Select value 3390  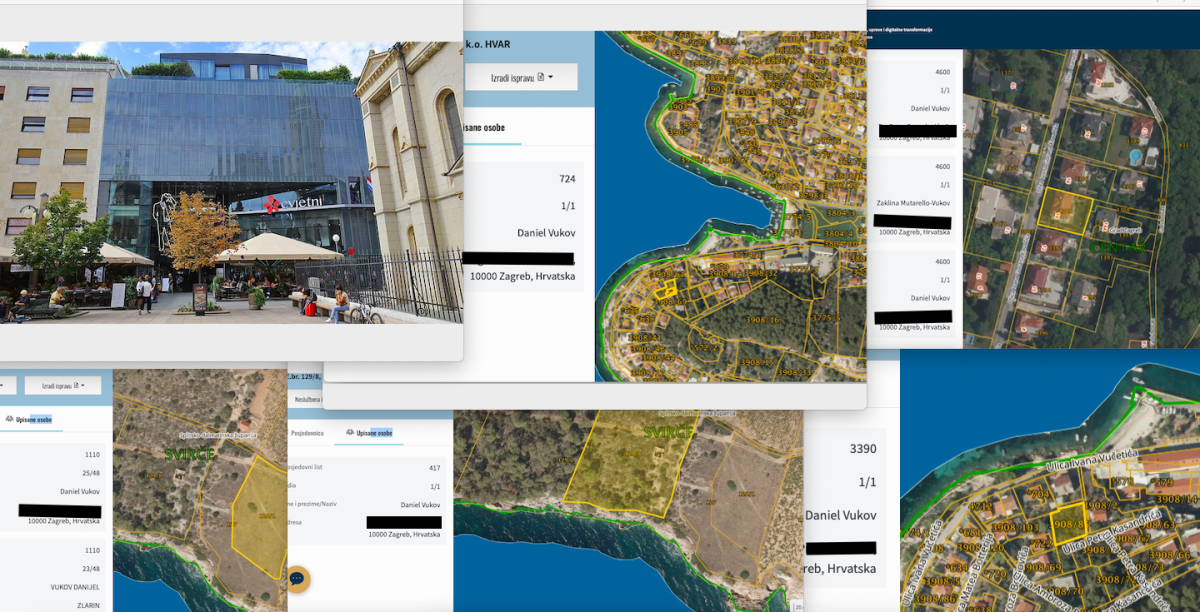(862, 449)
